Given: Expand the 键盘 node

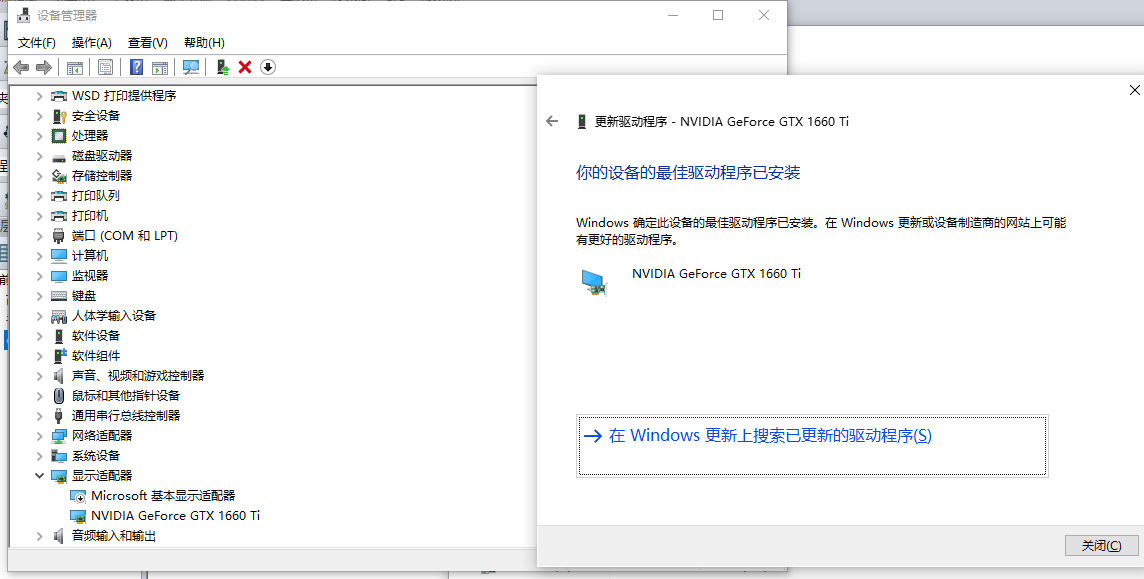Looking at the screenshot, I should [x=39, y=295].
